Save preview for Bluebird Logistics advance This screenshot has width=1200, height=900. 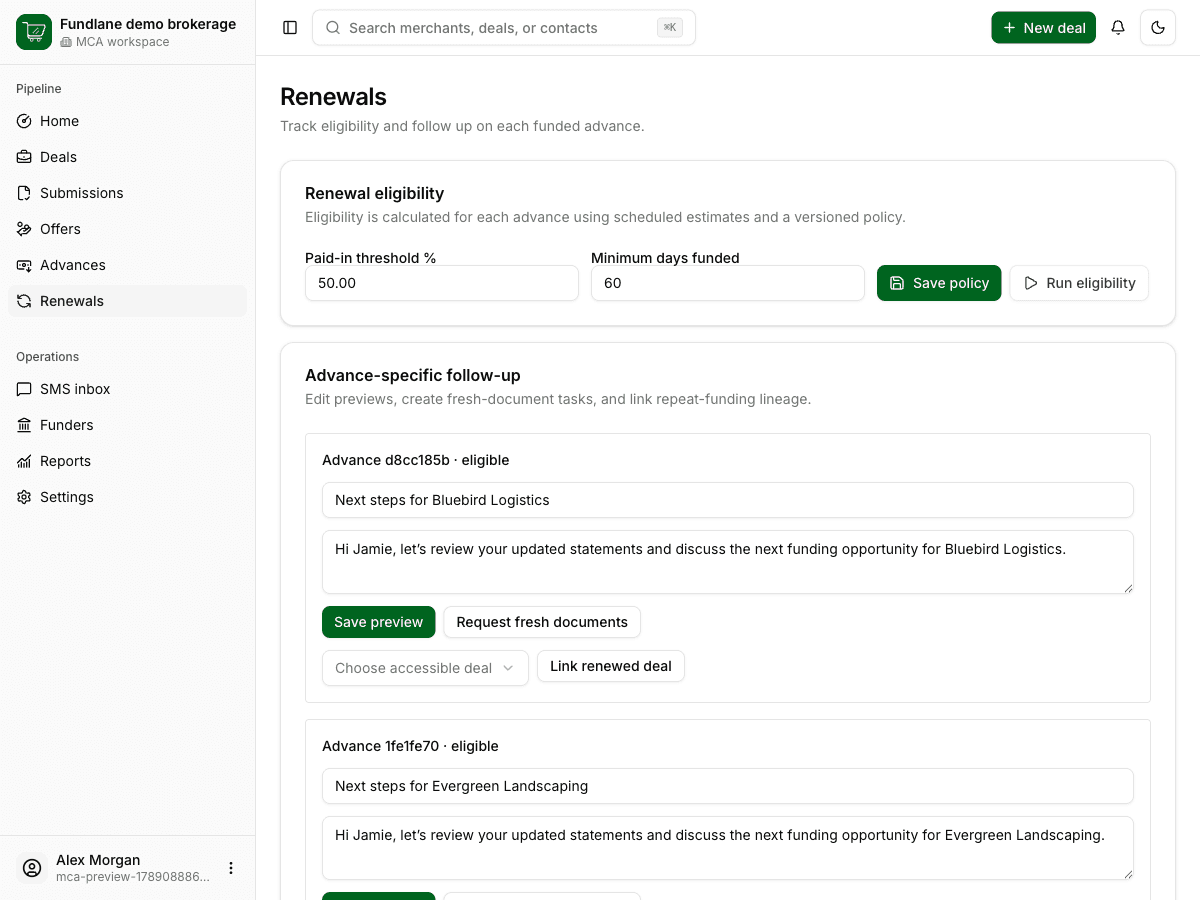[x=378, y=622]
